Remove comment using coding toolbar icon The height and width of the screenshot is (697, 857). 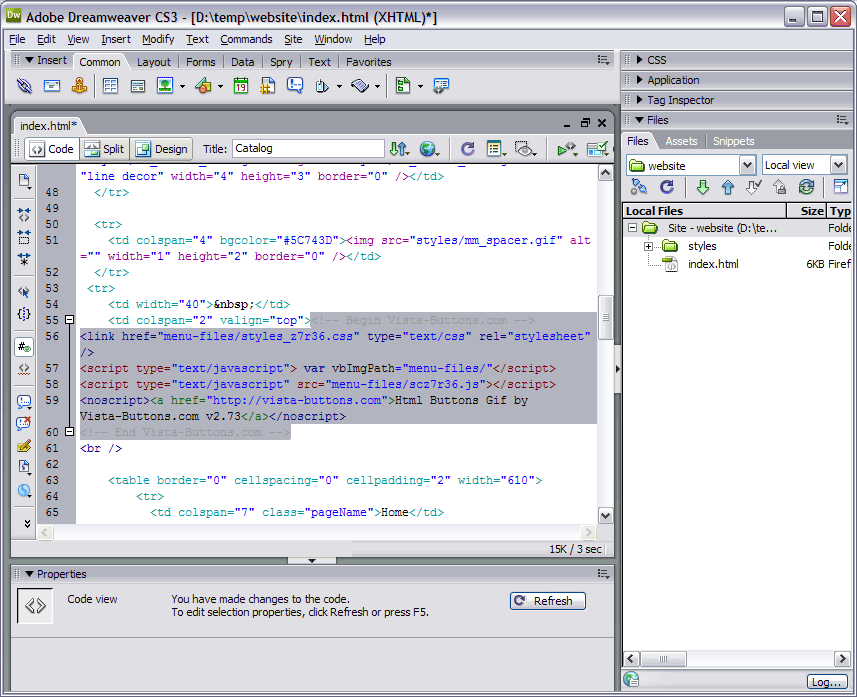point(24,424)
